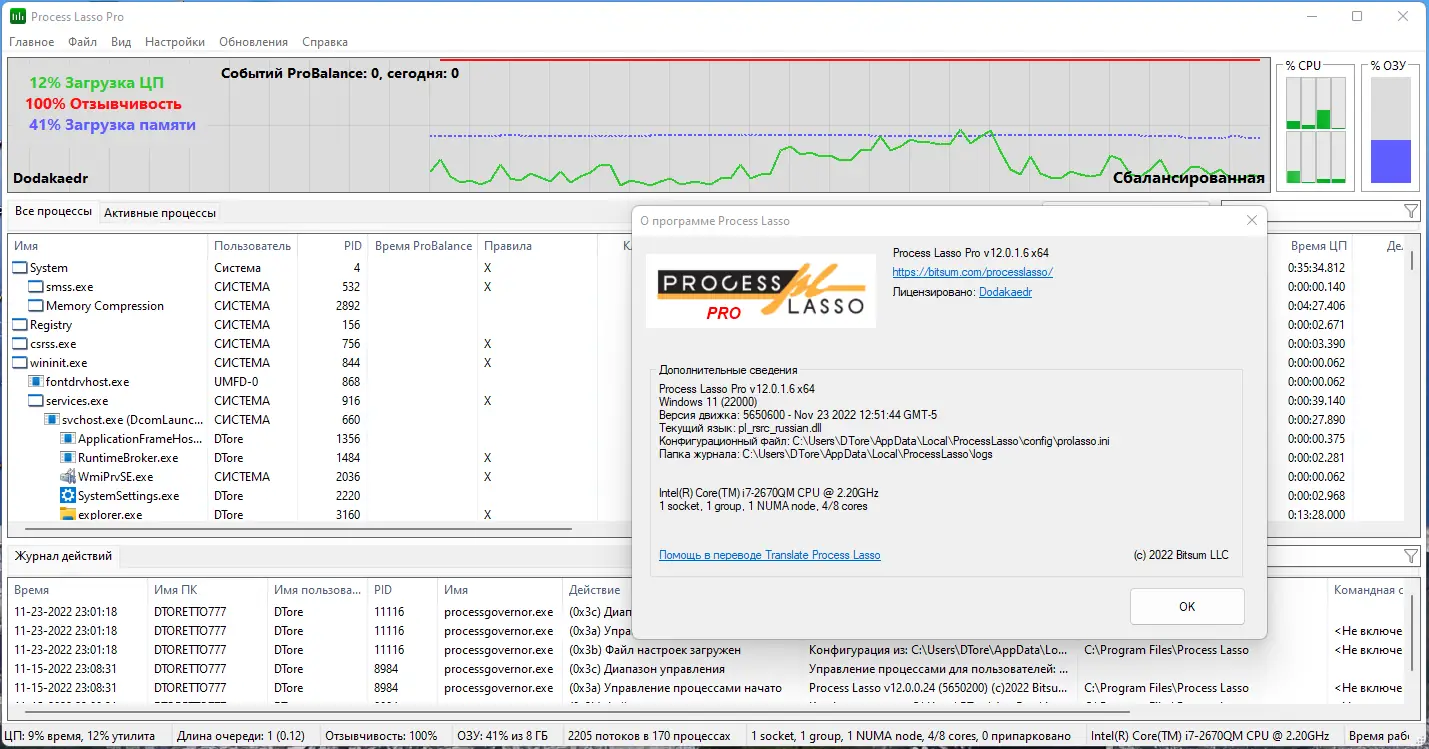Select the Журнал действий tab

tap(63, 556)
